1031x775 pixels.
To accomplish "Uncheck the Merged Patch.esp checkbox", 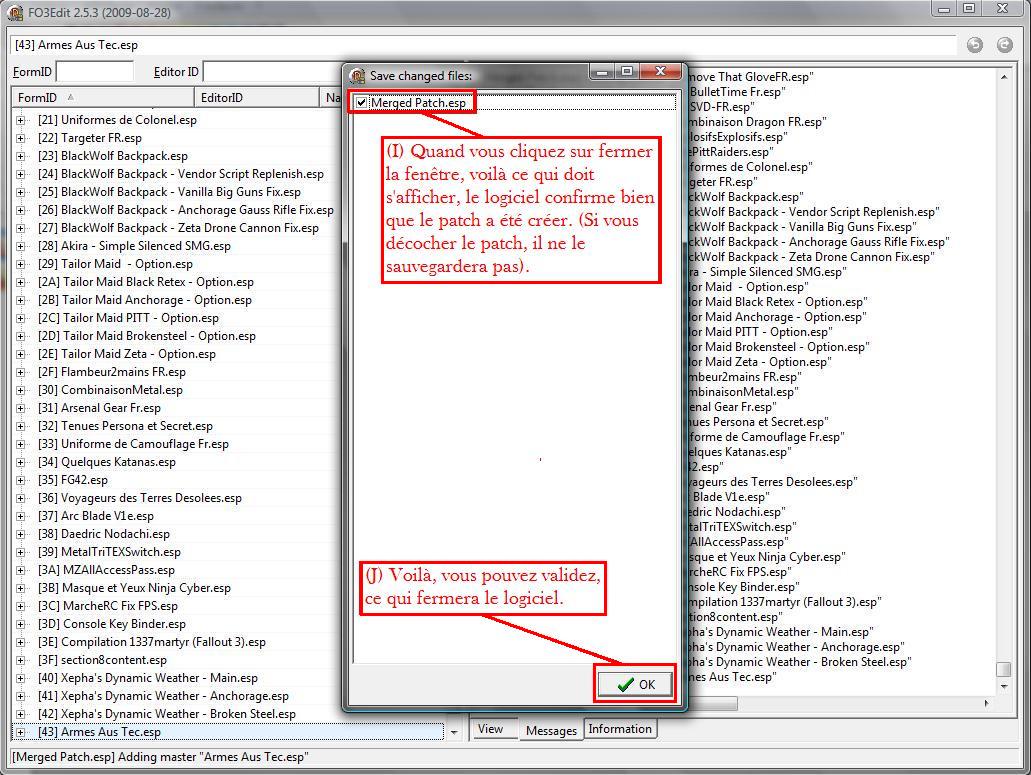I will (362, 102).
